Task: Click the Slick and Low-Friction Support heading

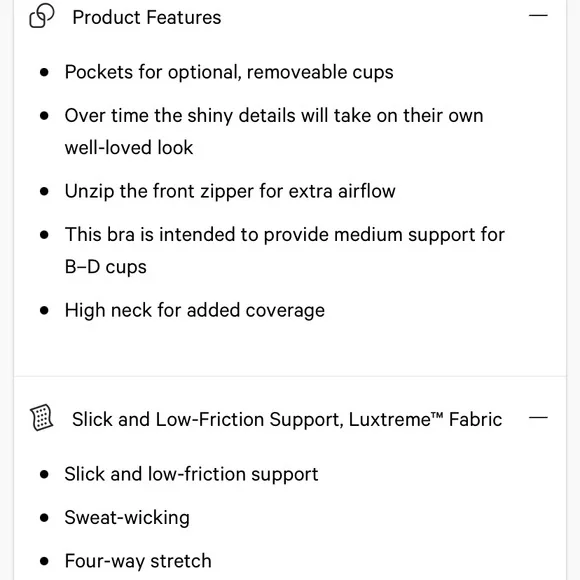Action: [x=287, y=419]
